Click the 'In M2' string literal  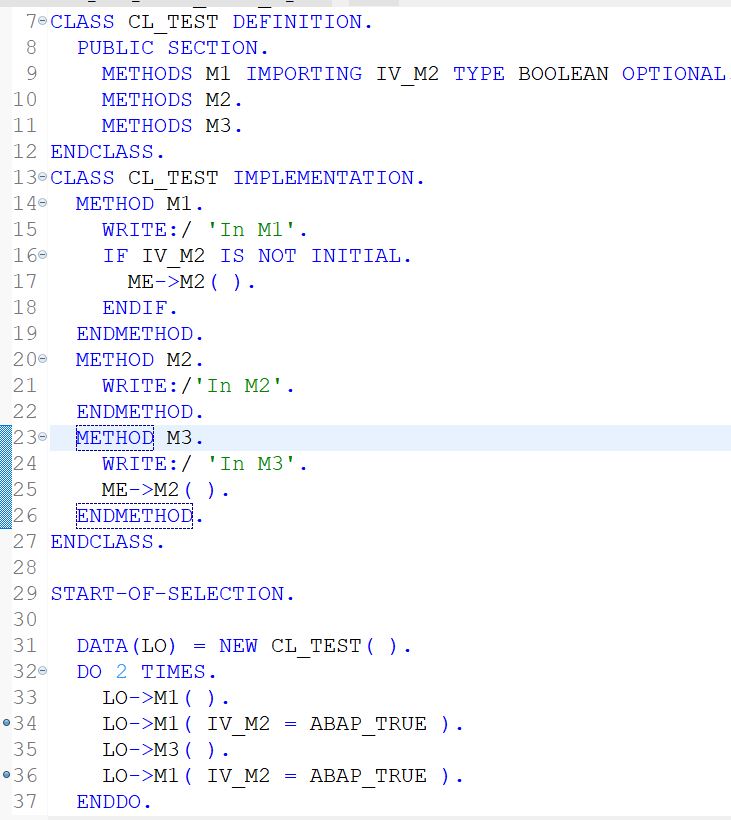tap(238, 385)
